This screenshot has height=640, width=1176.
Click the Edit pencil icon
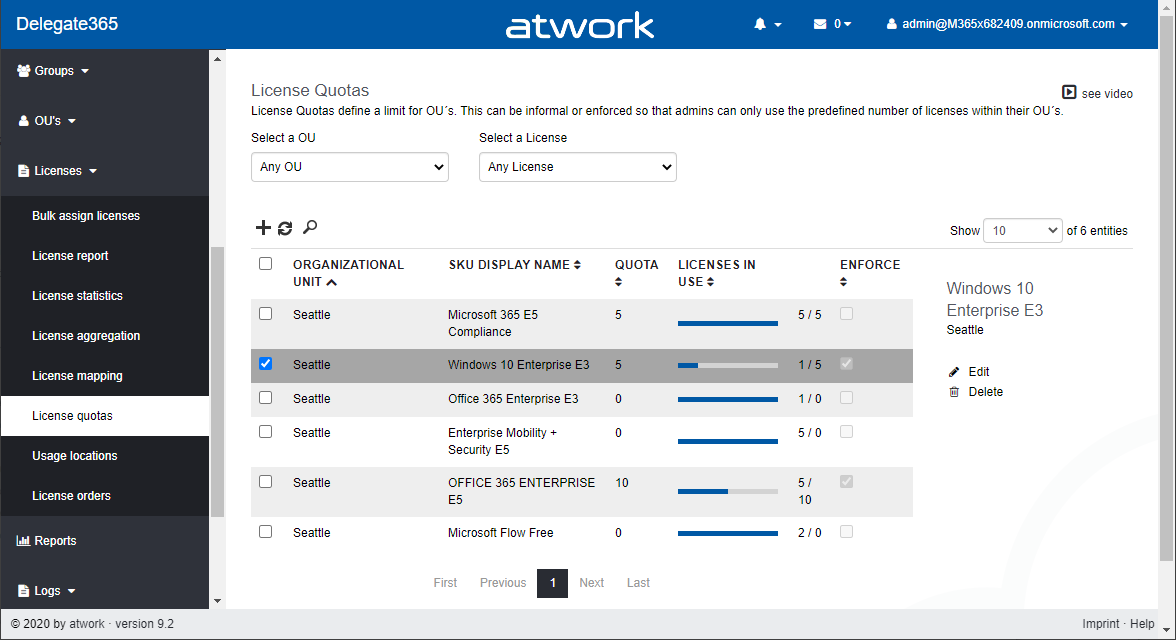[954, 372]
